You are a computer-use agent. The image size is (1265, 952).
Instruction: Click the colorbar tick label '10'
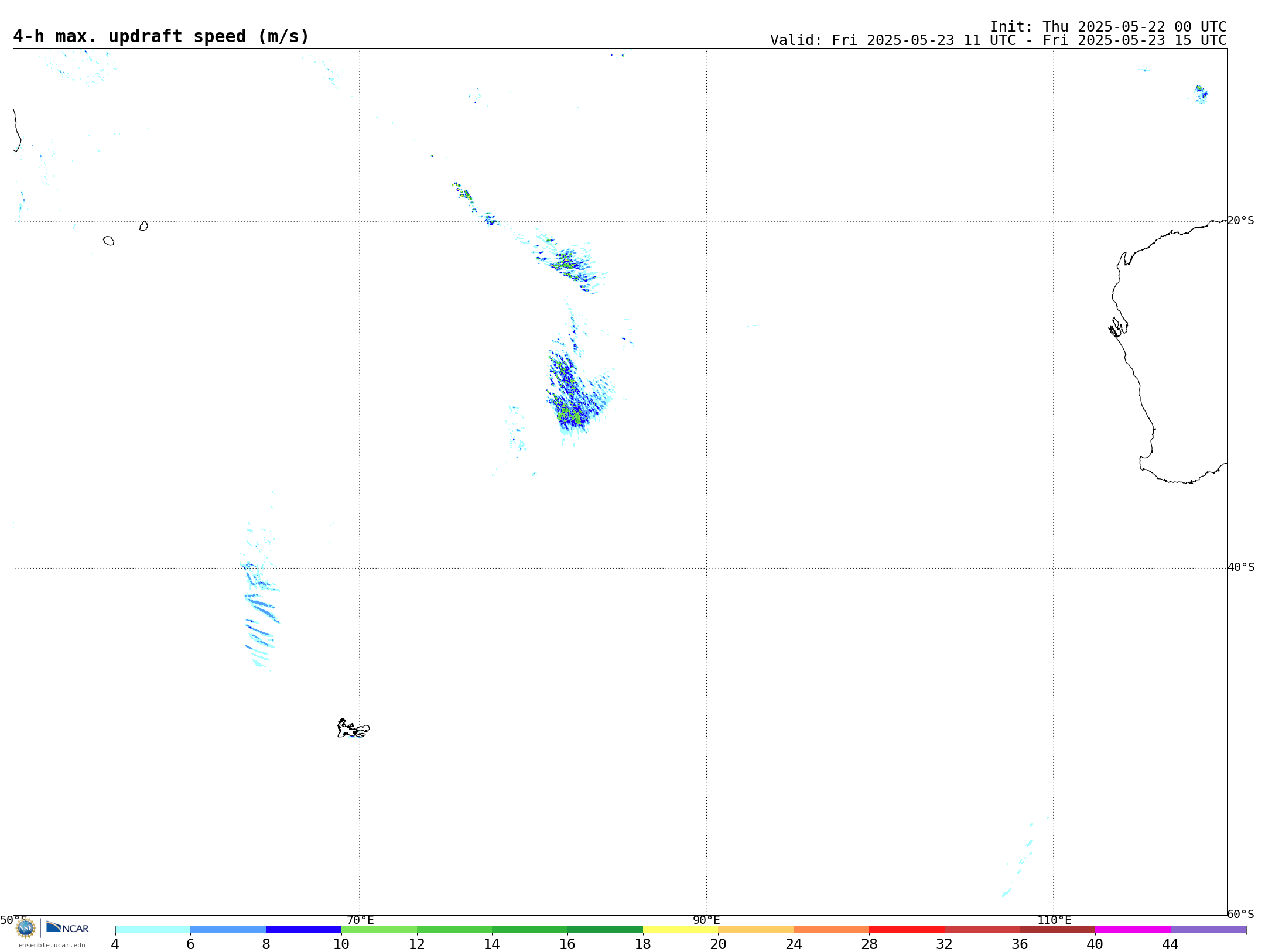click(x=341, y=944)
